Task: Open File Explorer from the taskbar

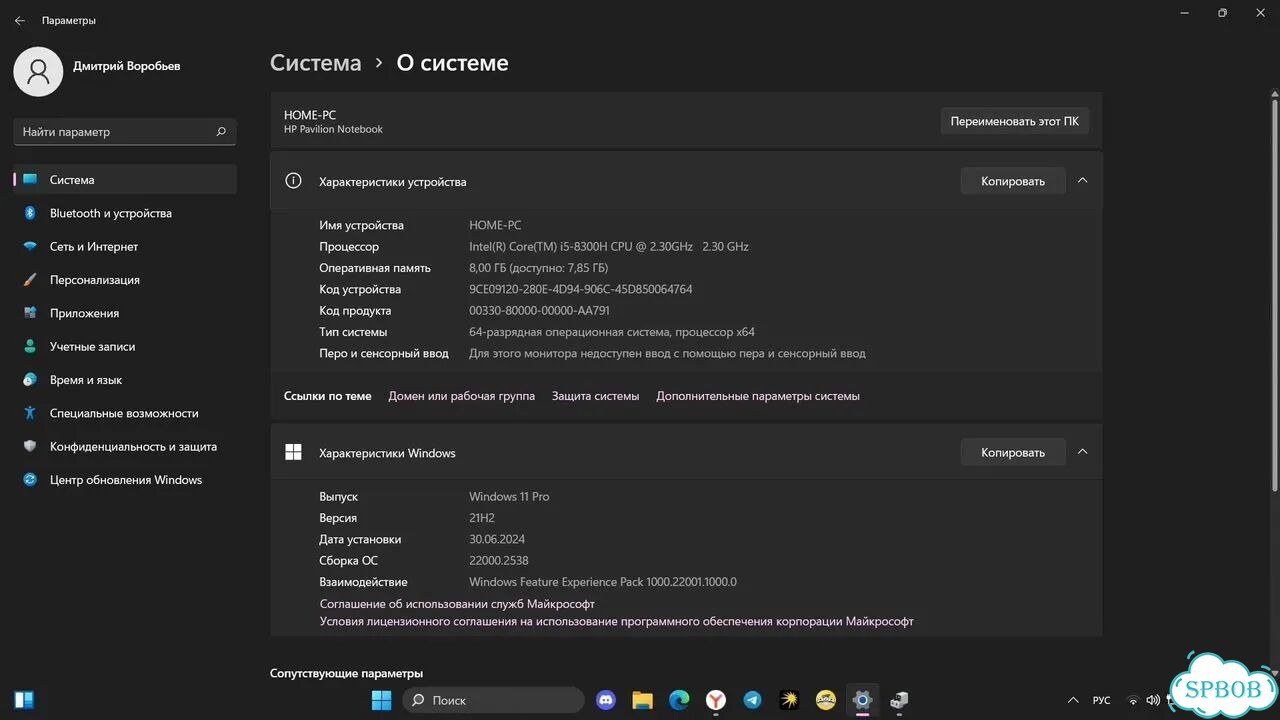Action: point(642,700)
